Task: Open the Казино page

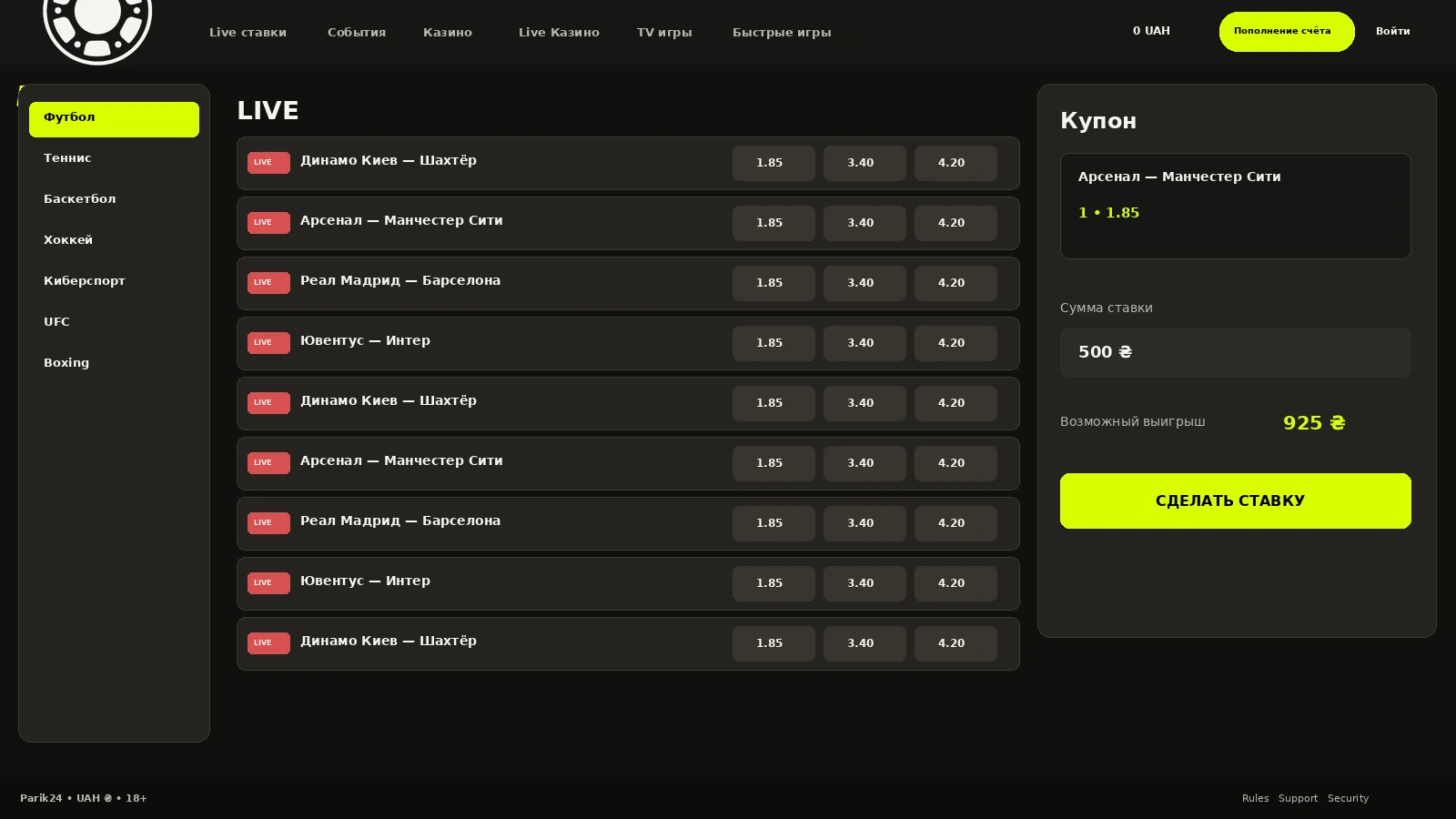Action: click(448, 32)
